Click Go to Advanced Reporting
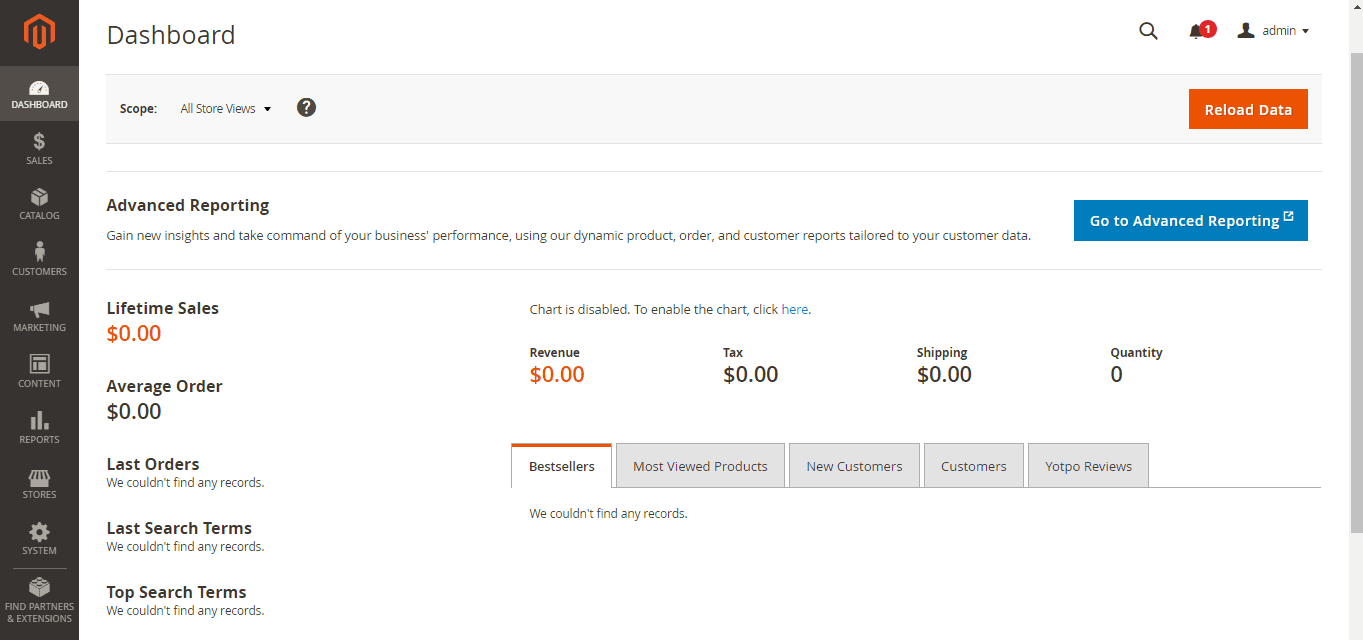Image resolution: width=1363 pixels, height=640 pixels. pyautogui.click(x=1190, y=220)
